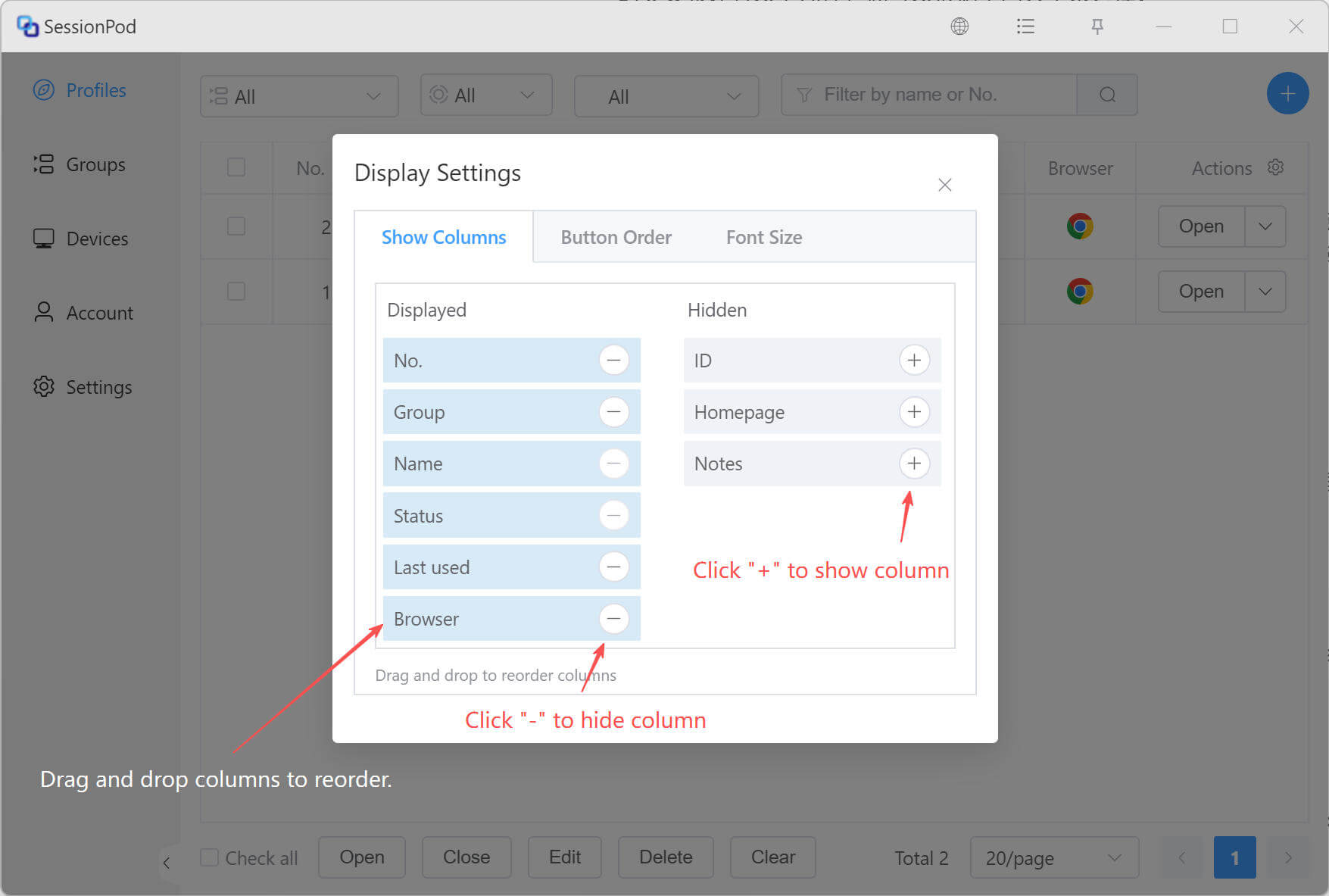Viewport: 1329px width, 896px height.
Task: Show the ID column with plus
Action: (914, 360)
